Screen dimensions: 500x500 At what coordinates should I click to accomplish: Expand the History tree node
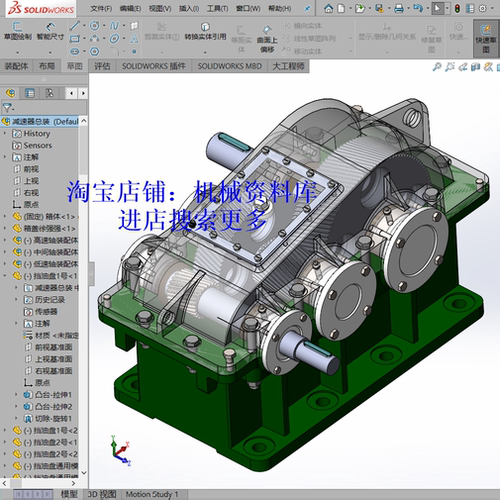pos(5,133)
